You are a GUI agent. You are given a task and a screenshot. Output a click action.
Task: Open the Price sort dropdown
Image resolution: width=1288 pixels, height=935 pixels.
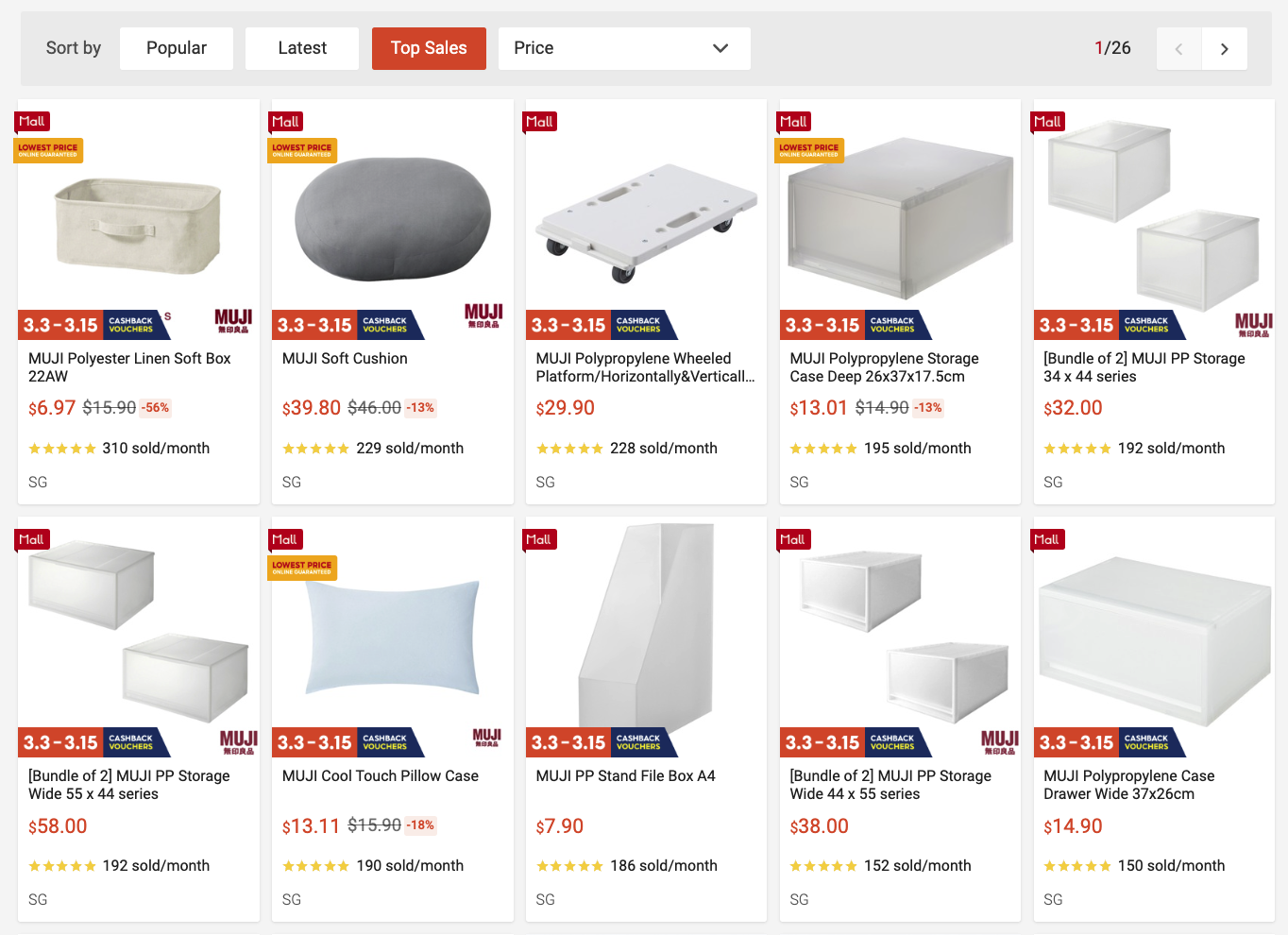pos(623,48)
